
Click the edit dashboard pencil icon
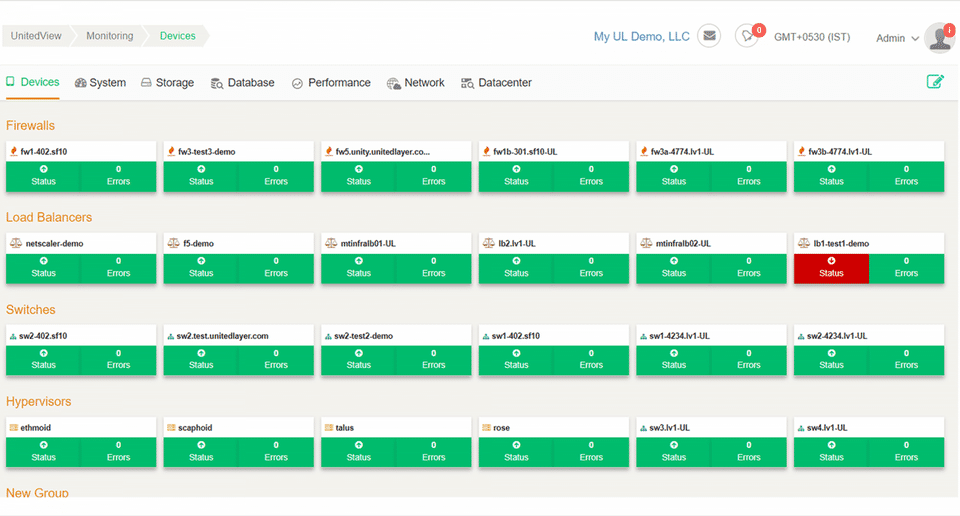click(935, 81)
